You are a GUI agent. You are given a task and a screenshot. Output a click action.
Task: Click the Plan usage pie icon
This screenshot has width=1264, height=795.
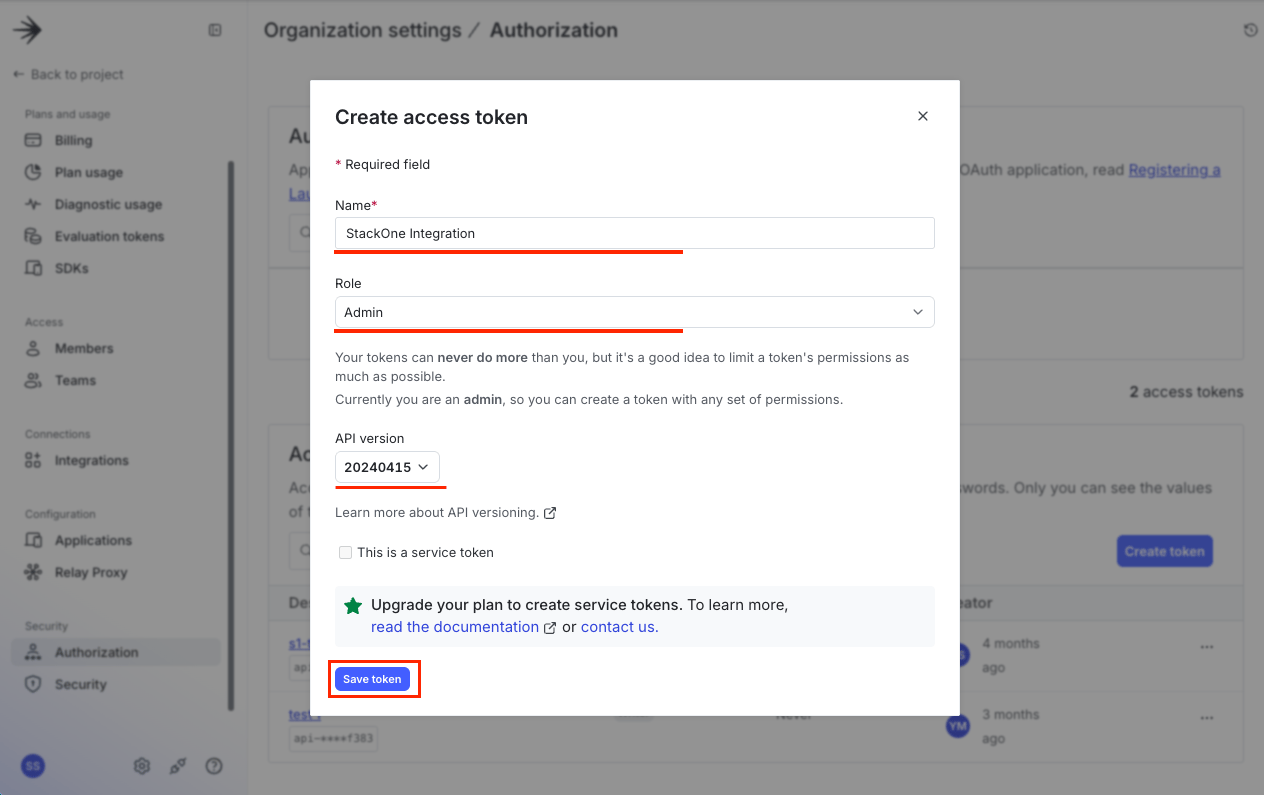coord(33,172)
